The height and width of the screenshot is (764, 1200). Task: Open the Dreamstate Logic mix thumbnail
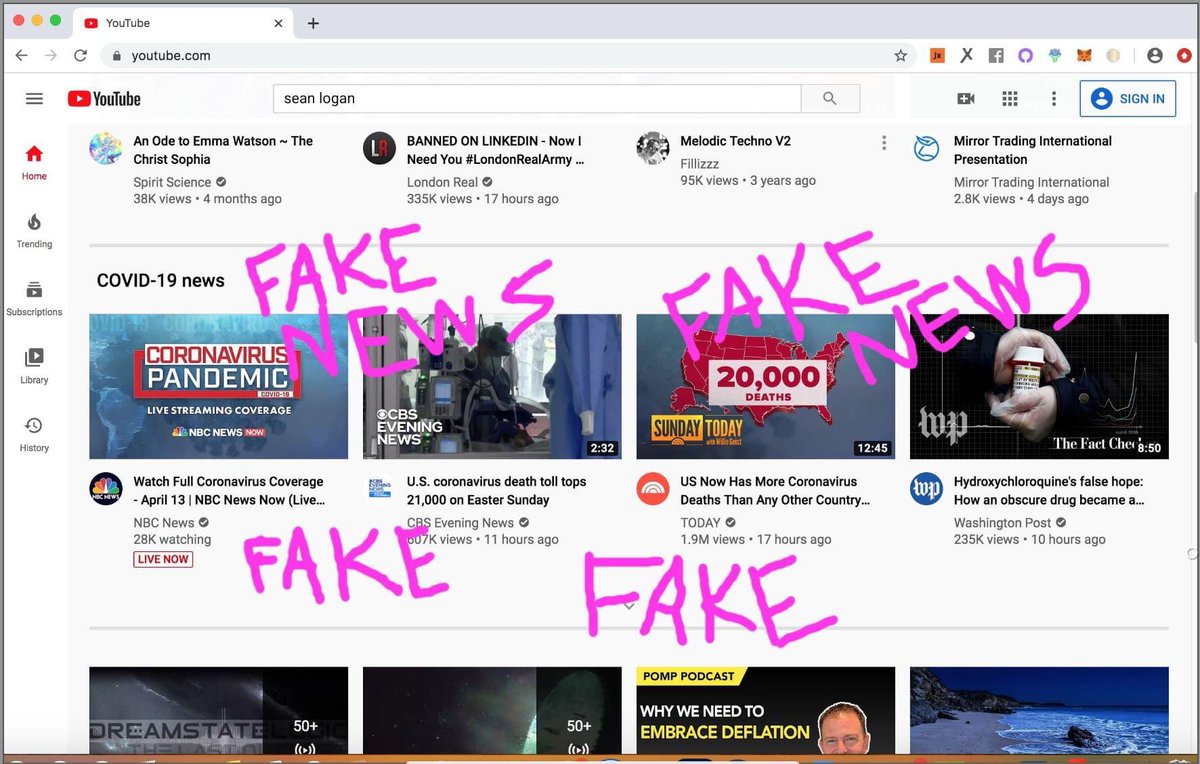pyautogui.click(x=218, y=710)
